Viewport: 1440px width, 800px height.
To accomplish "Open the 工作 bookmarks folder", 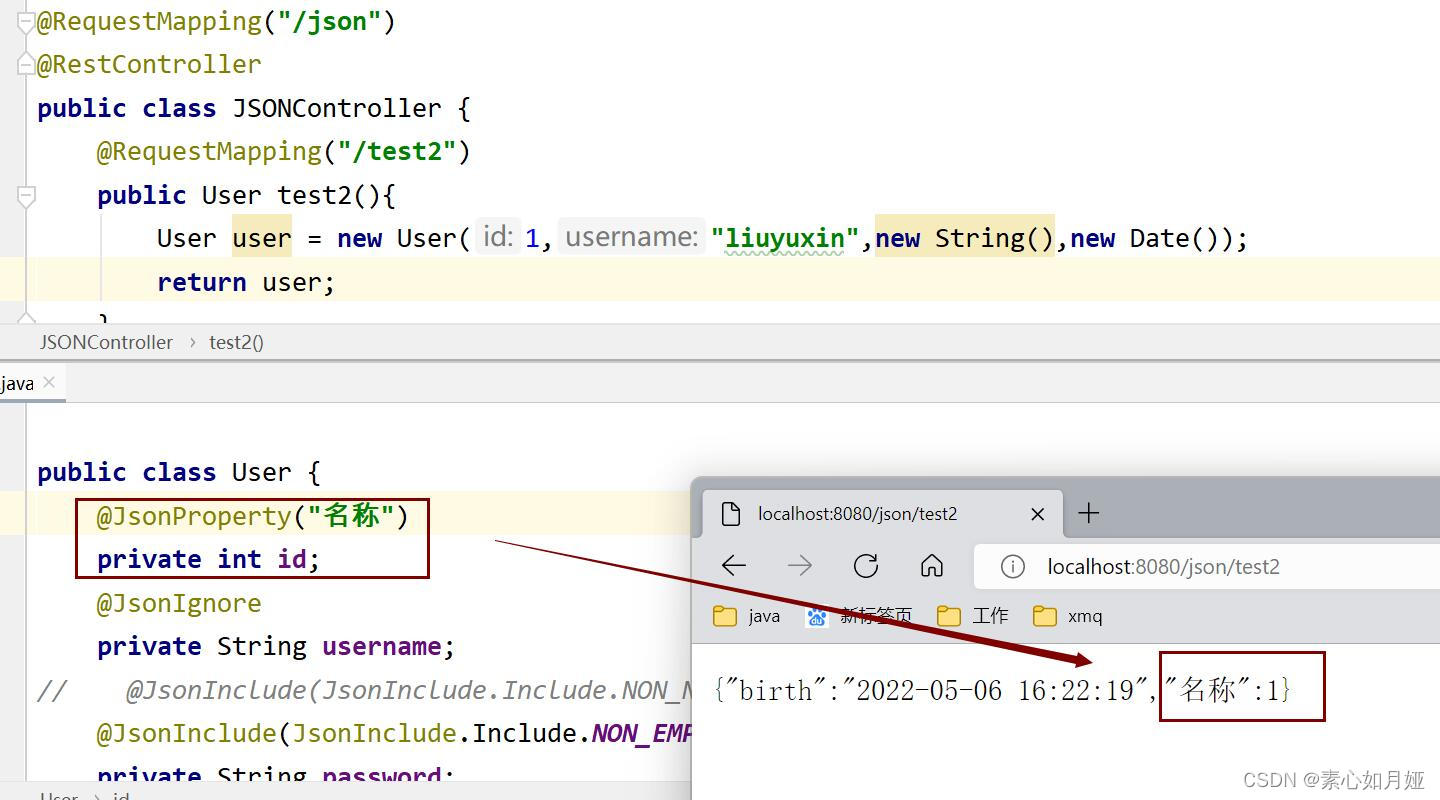I will (973, 616).
